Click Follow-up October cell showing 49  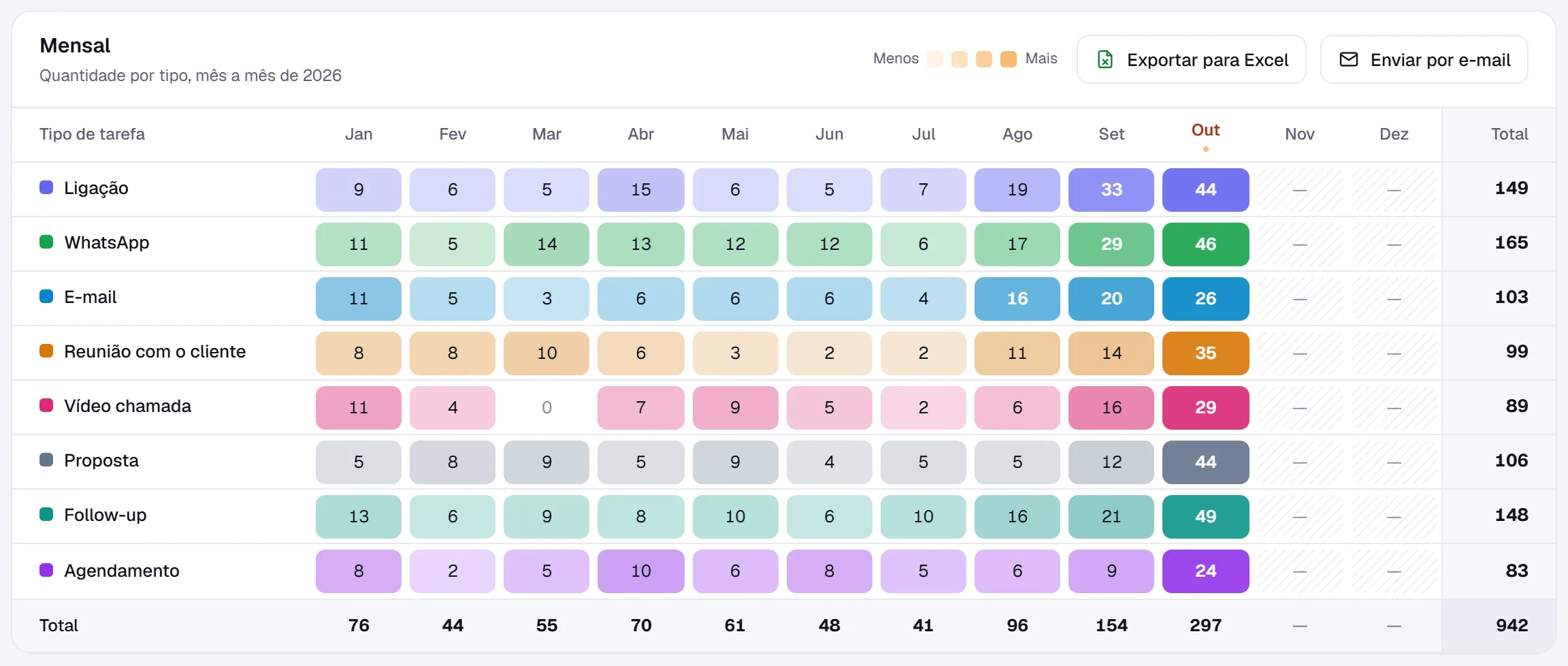[1205, 516]
